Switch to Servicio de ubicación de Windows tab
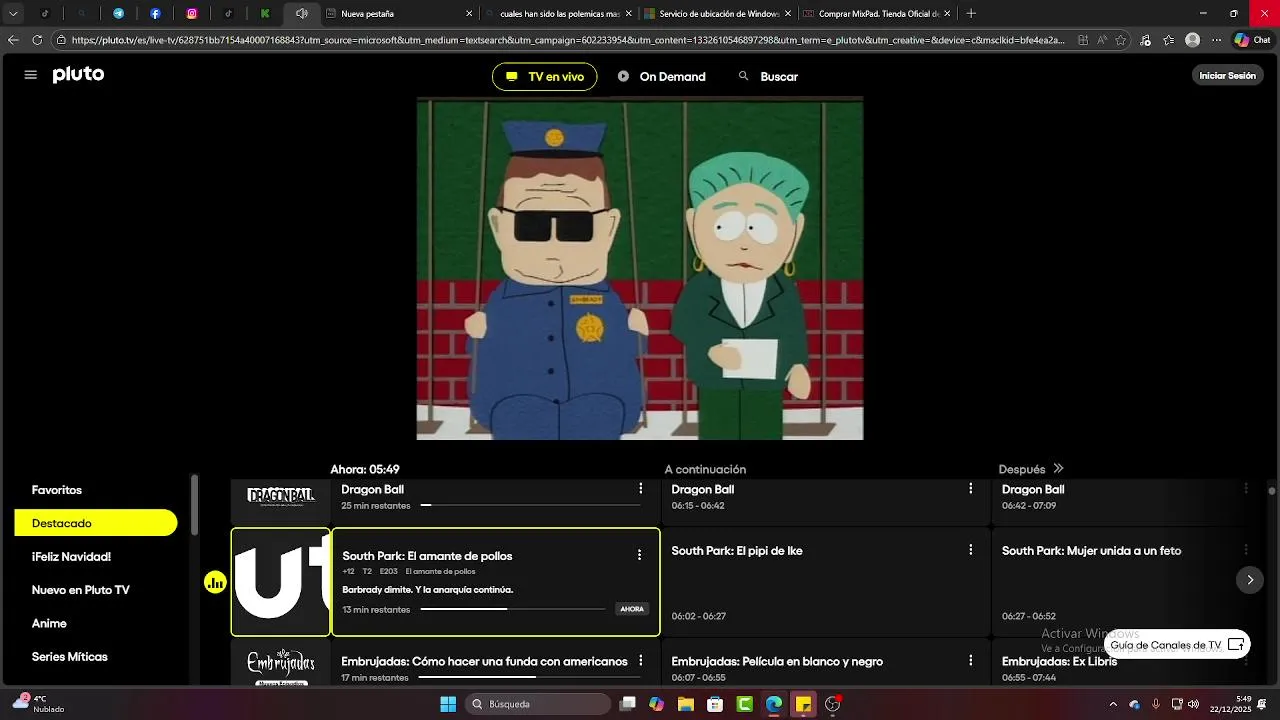 coord(718,14)
